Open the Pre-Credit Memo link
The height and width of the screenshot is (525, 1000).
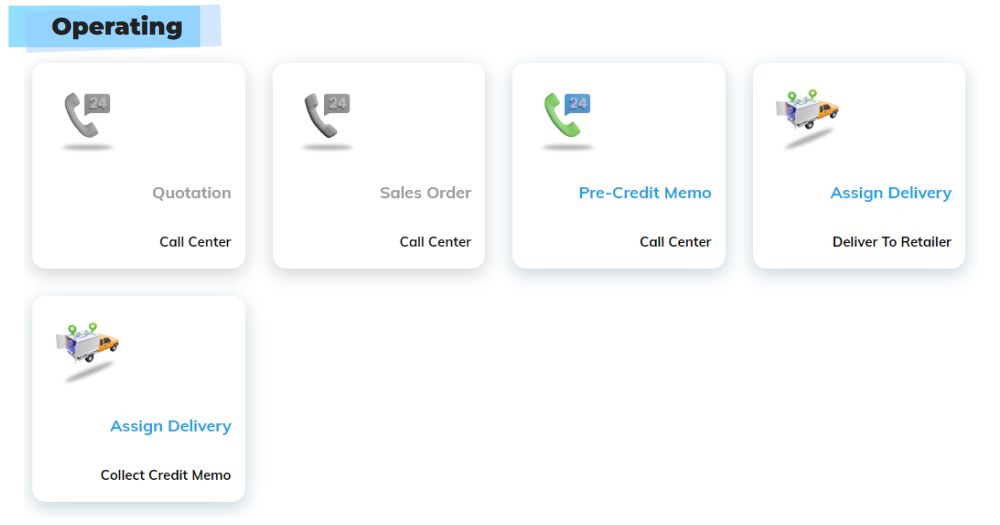pos(645,193)
